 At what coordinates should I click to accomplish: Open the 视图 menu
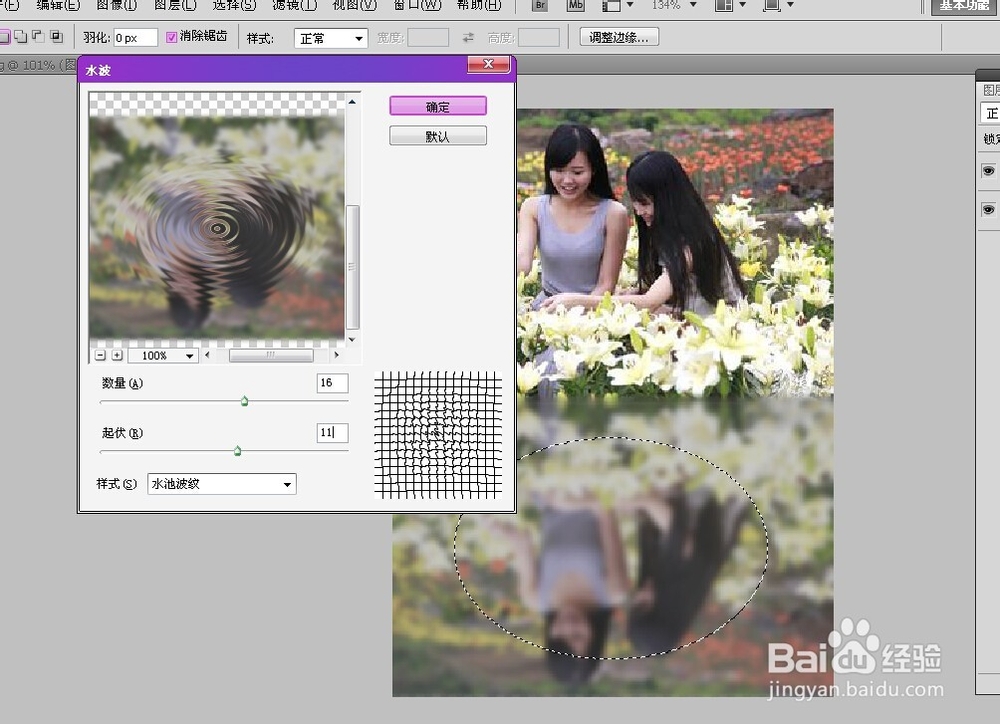[354, 5]
